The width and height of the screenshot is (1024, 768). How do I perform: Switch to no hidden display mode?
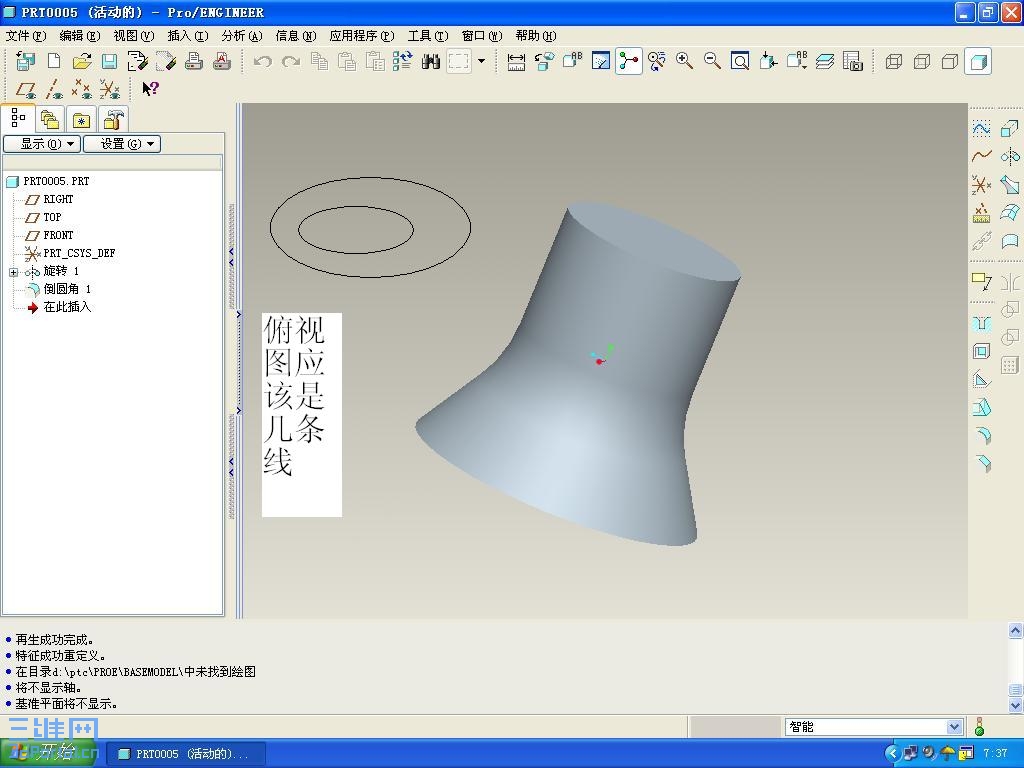coord(950,61)
